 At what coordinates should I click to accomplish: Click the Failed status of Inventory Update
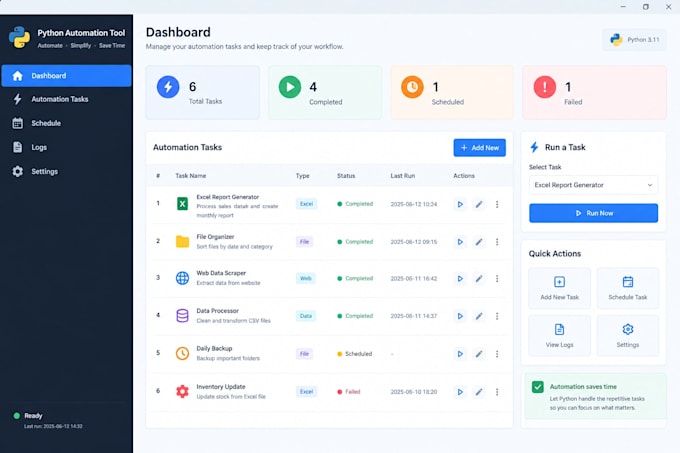[349, 392]
